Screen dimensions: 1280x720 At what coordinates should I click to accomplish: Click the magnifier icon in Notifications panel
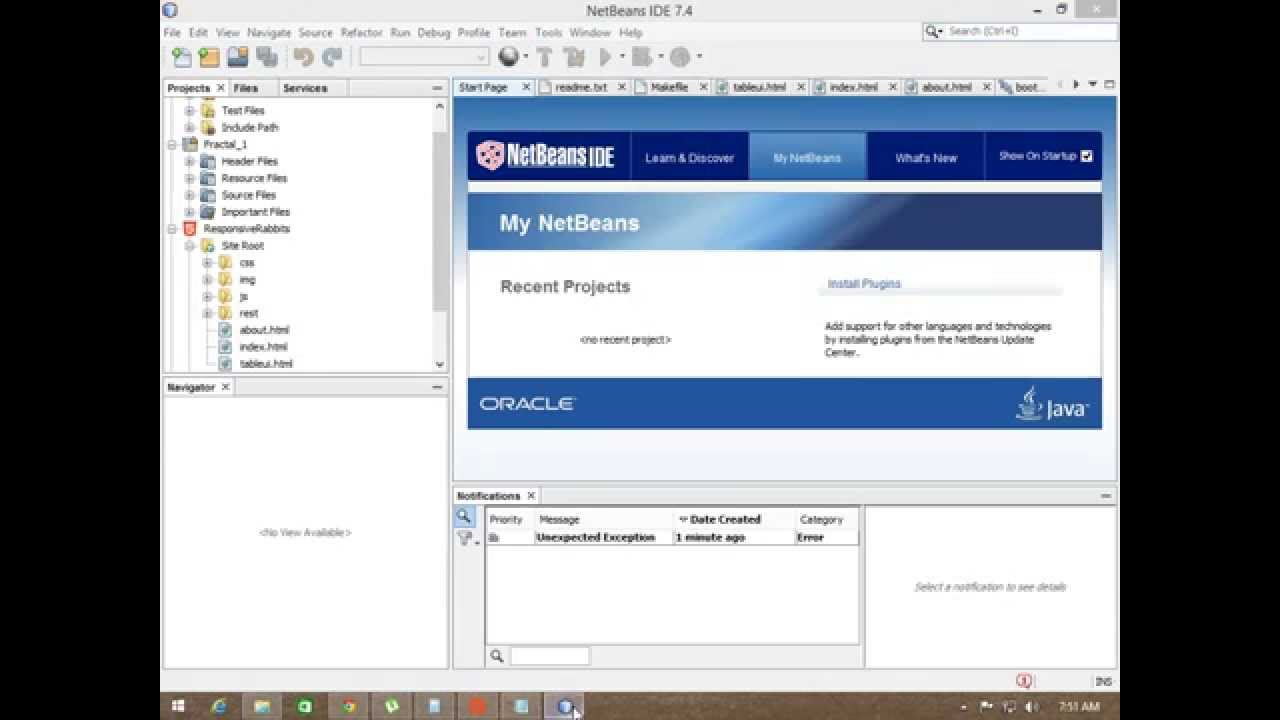[x=464, y=517]
